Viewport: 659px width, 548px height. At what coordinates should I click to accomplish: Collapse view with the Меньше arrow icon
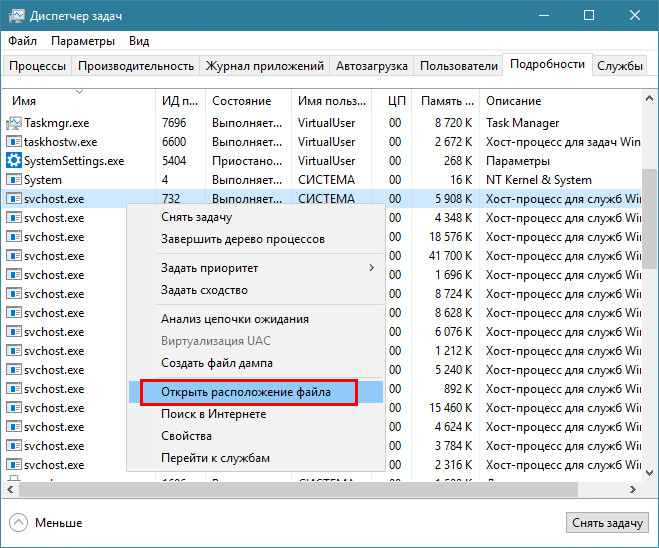click(18, 523)
